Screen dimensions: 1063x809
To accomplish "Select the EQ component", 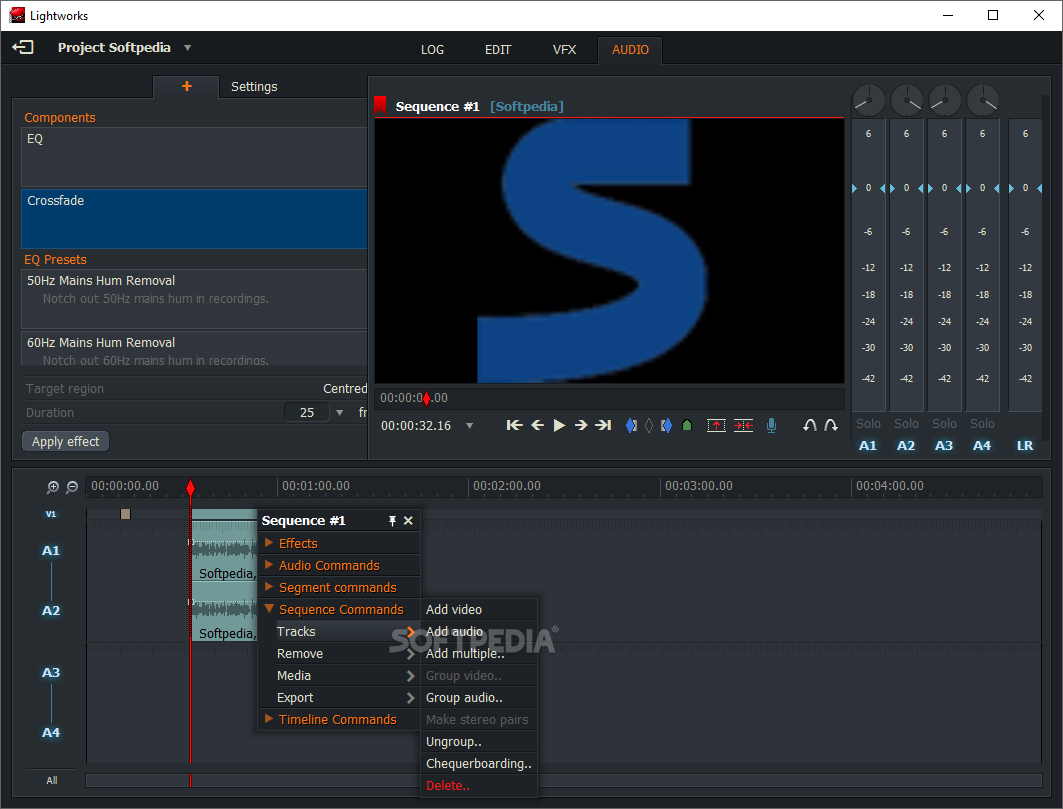I will coord(195,157).
